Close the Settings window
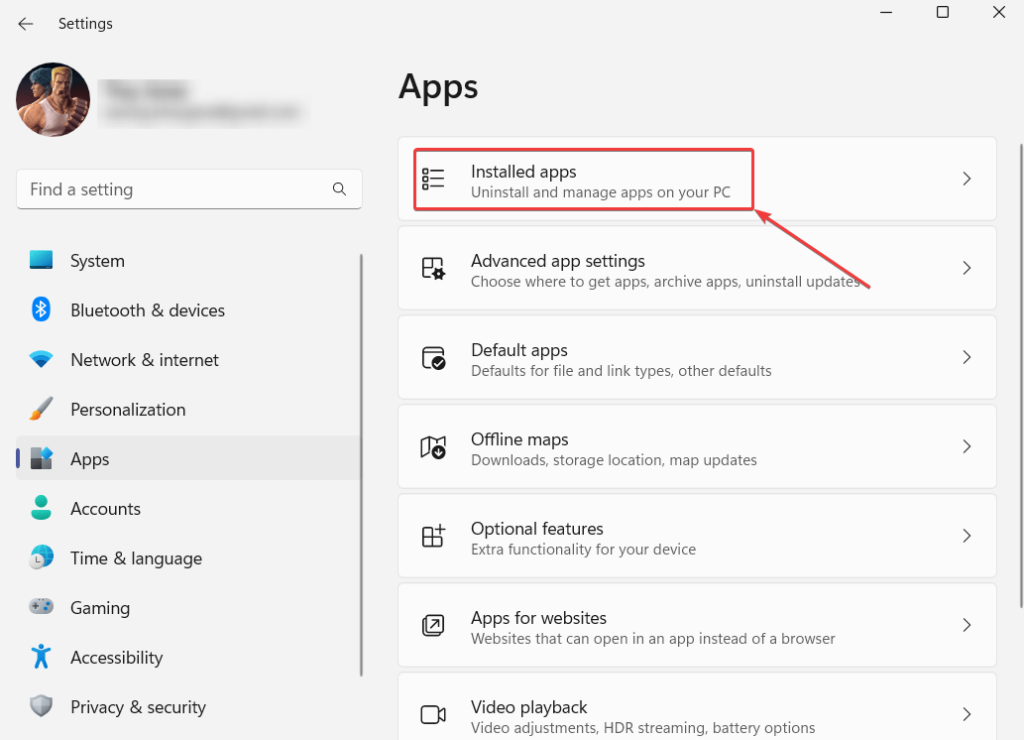The width and height of the screenshot is (1024, 740). tap(999, 12)
